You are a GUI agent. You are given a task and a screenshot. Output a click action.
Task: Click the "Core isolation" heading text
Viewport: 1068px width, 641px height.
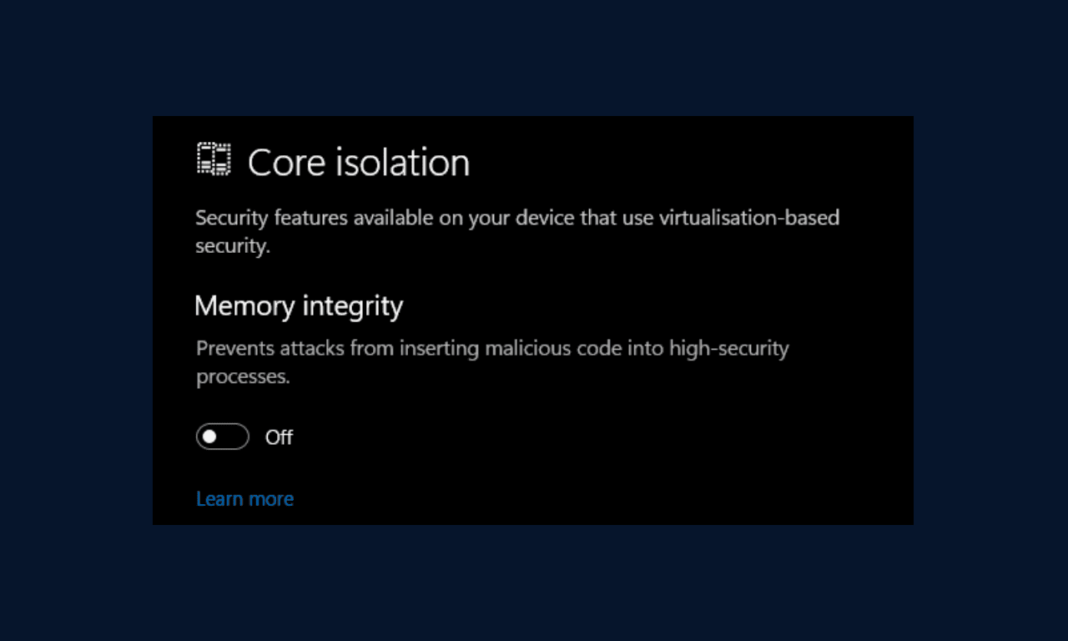click(358, 163)
